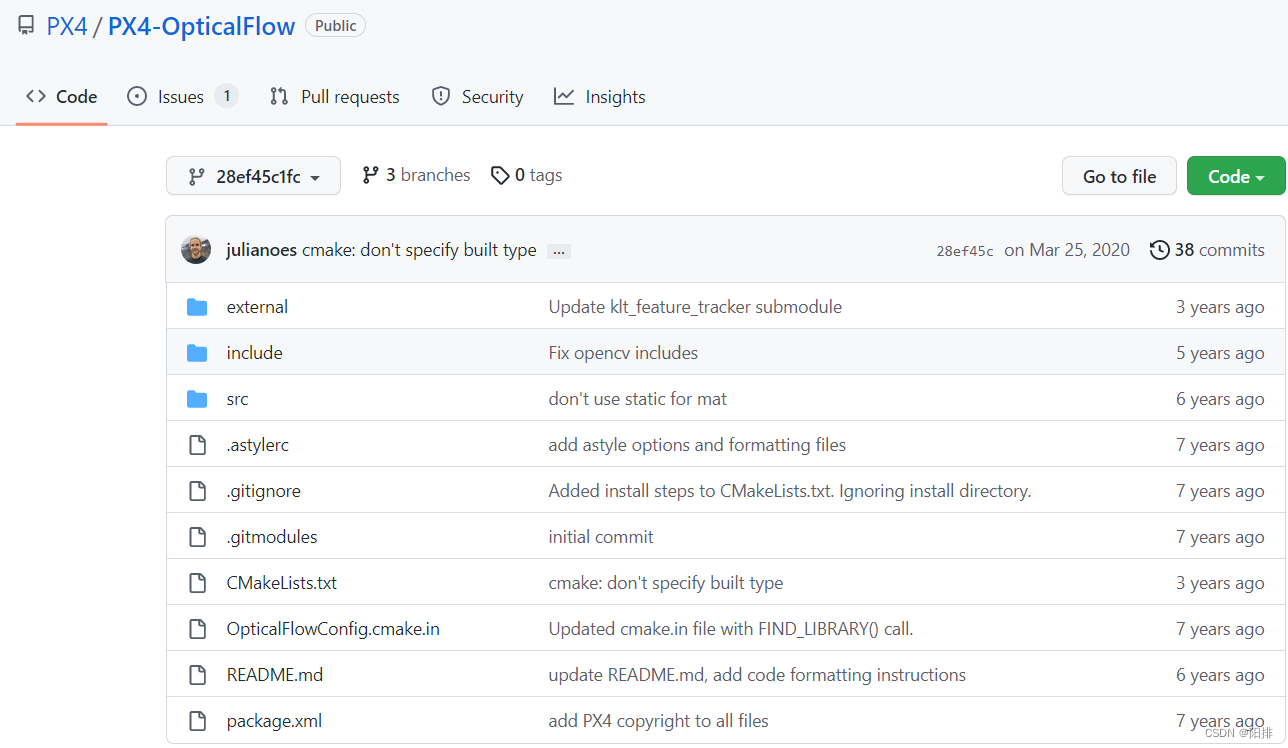Viewport: 1288px width, 748px height.
Task: Click the Issues count badge showing 1
Action: (x=226, y=96)
